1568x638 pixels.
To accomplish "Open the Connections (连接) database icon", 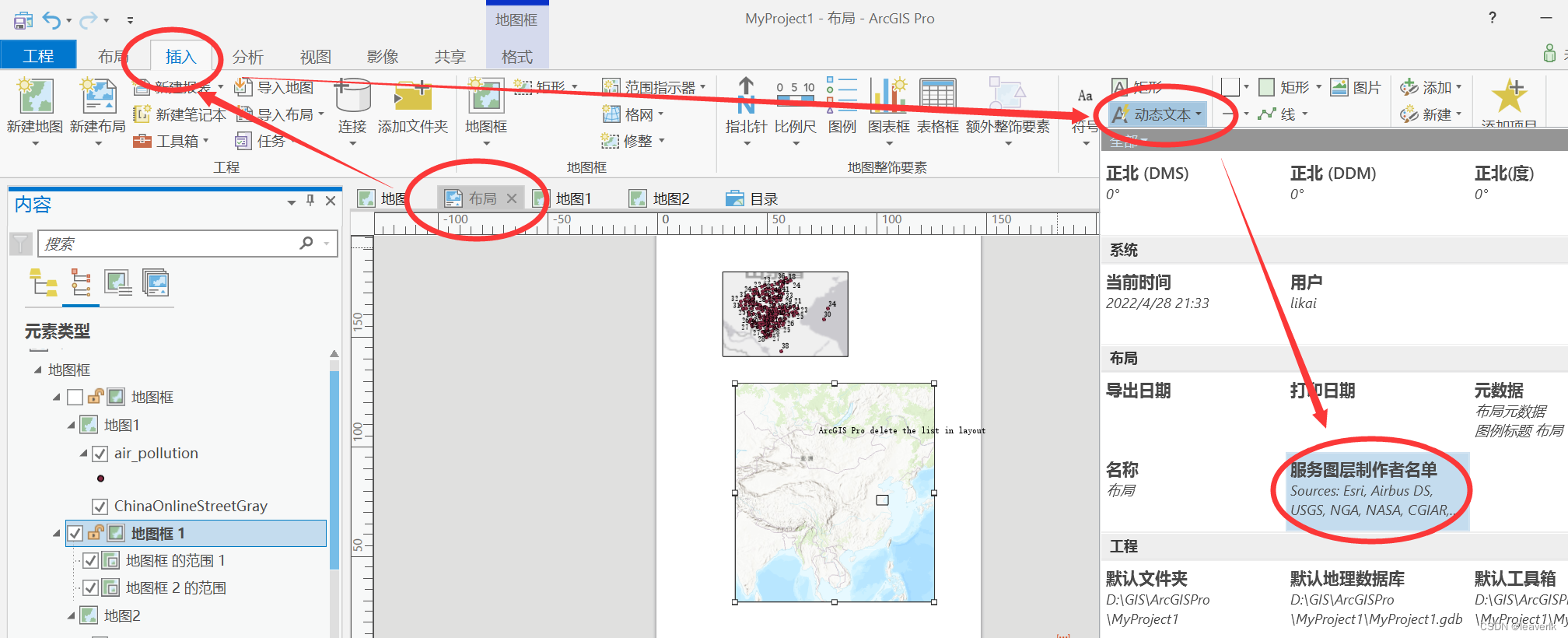I will tap(352, 96).
